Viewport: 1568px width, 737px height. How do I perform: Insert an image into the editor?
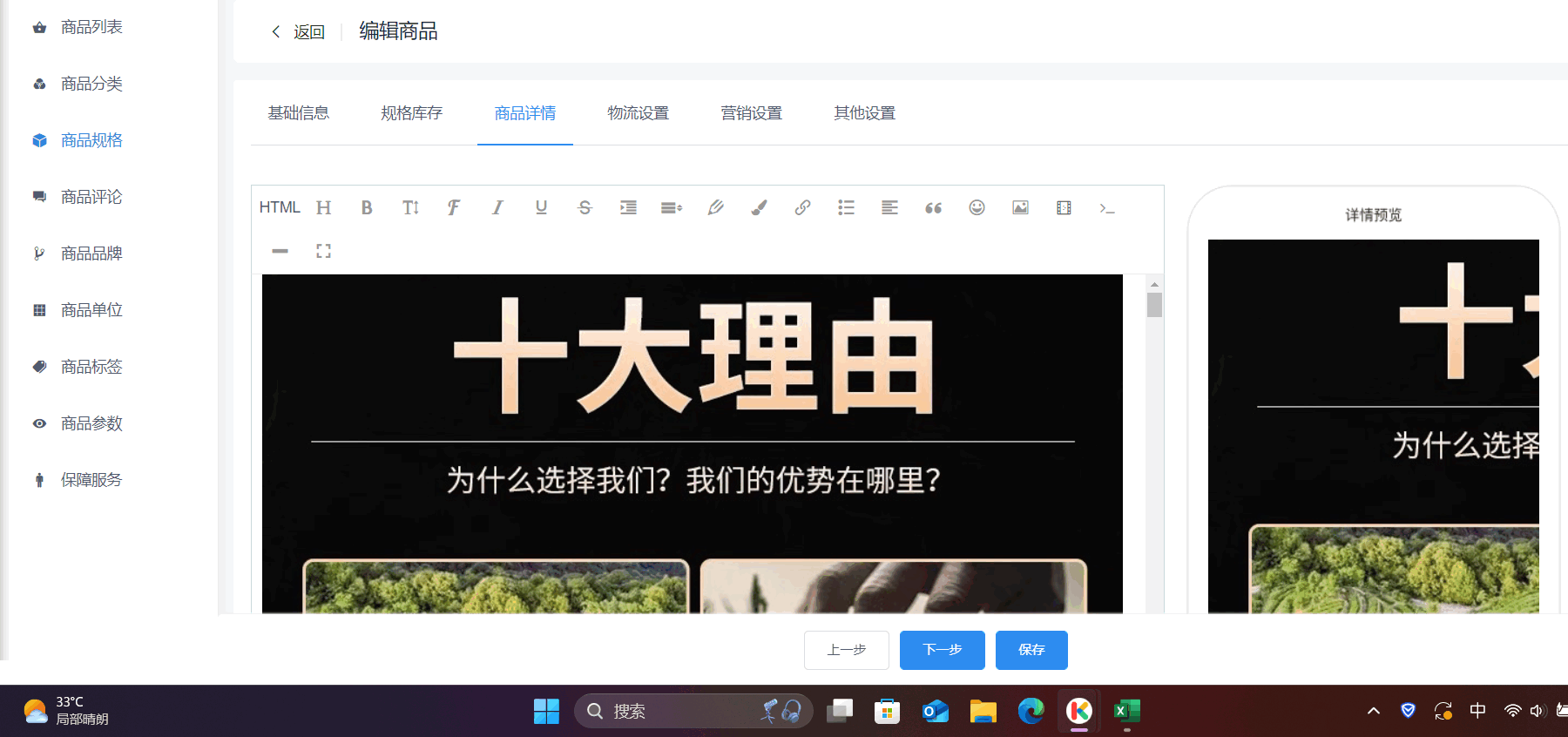(x=1020, y=207)
